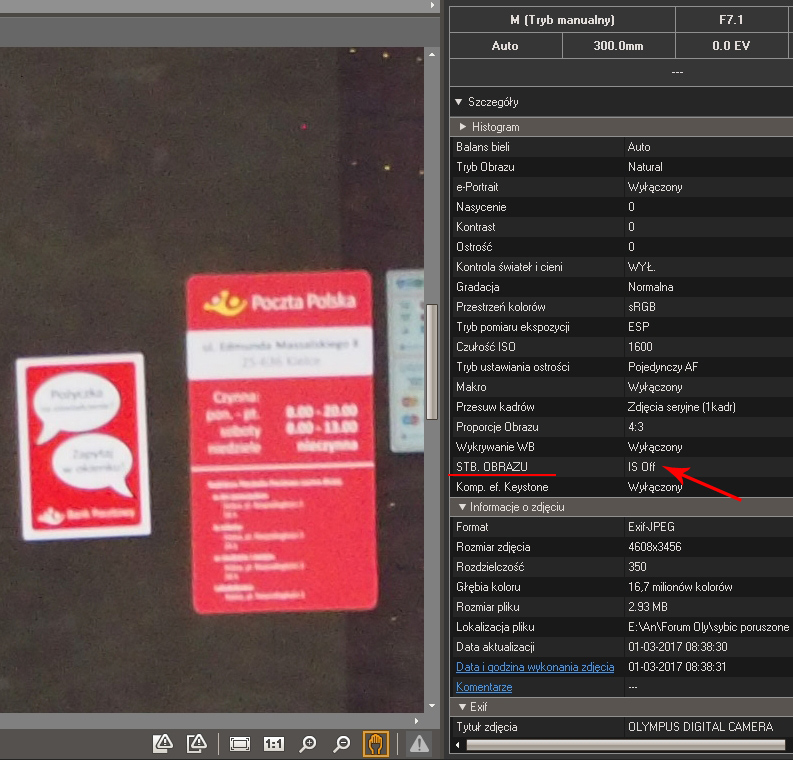
Task: Click the gray warning triangle icon
Action: pyautogui.click(x=418, y=743)
